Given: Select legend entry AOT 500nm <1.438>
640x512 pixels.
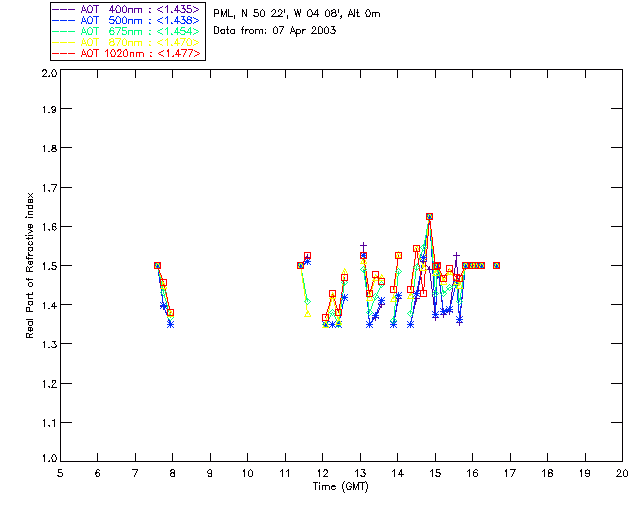Looking at the screenshot, I should pos(126,20).
